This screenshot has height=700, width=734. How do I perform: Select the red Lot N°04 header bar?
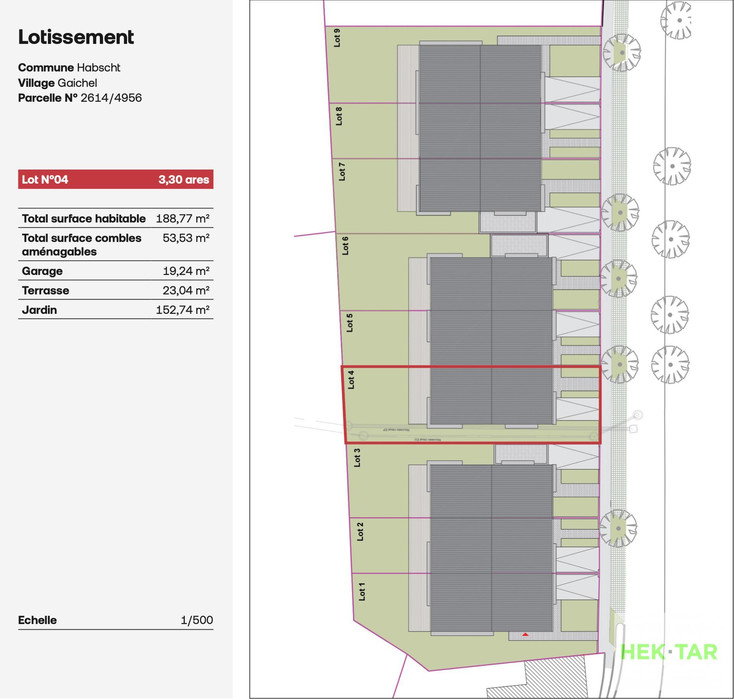115,180
